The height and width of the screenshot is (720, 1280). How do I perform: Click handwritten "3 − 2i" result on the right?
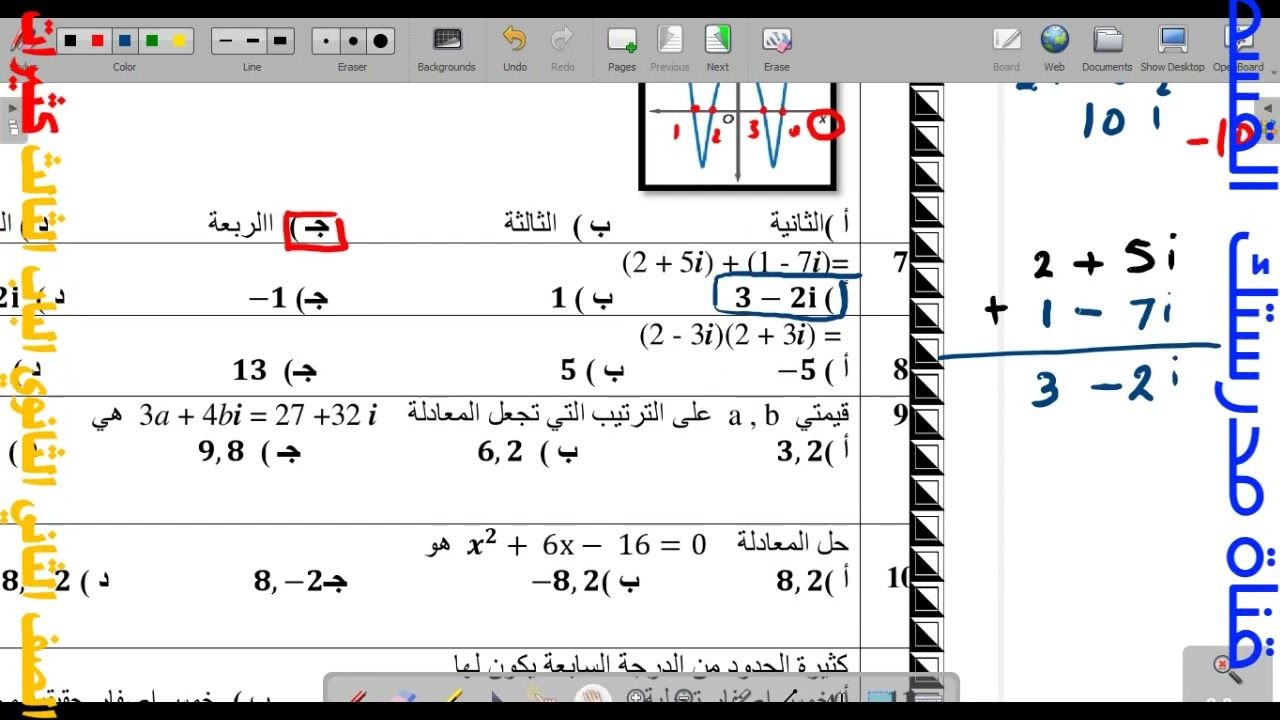1106,384
